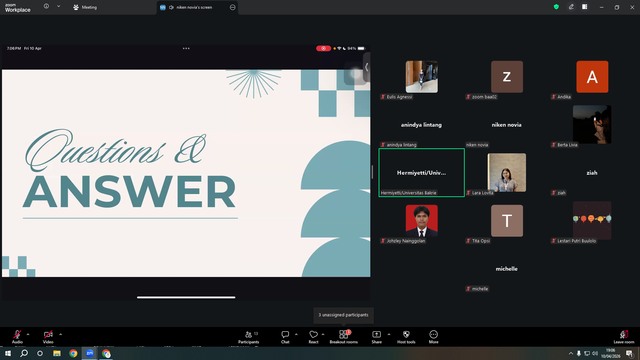The image size is (640, 360).
Task: Select zoom baa02 participant tile
Action: (x=507, y=77)
